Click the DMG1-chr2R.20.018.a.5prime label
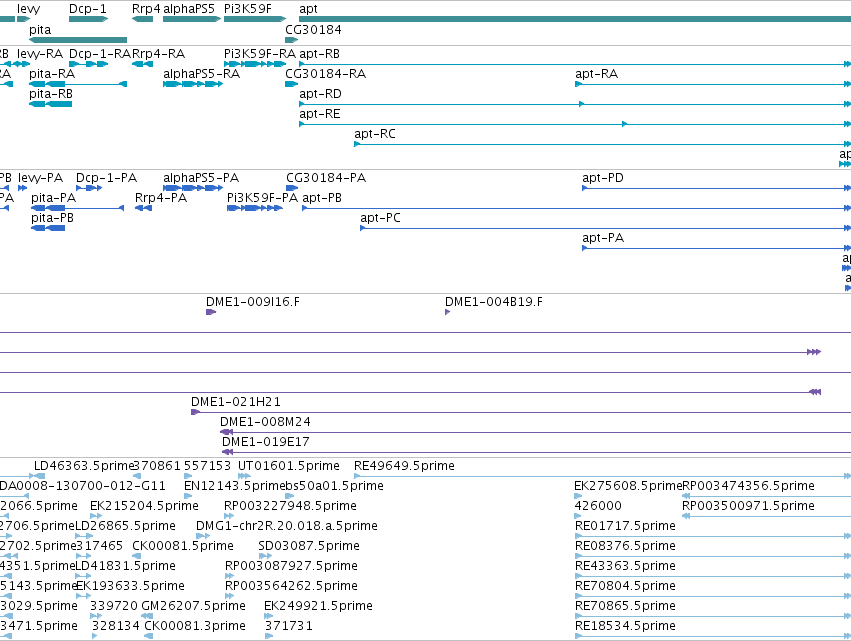Image resolution: width=851 pixels, height=641 pixels. click(287, 526)
